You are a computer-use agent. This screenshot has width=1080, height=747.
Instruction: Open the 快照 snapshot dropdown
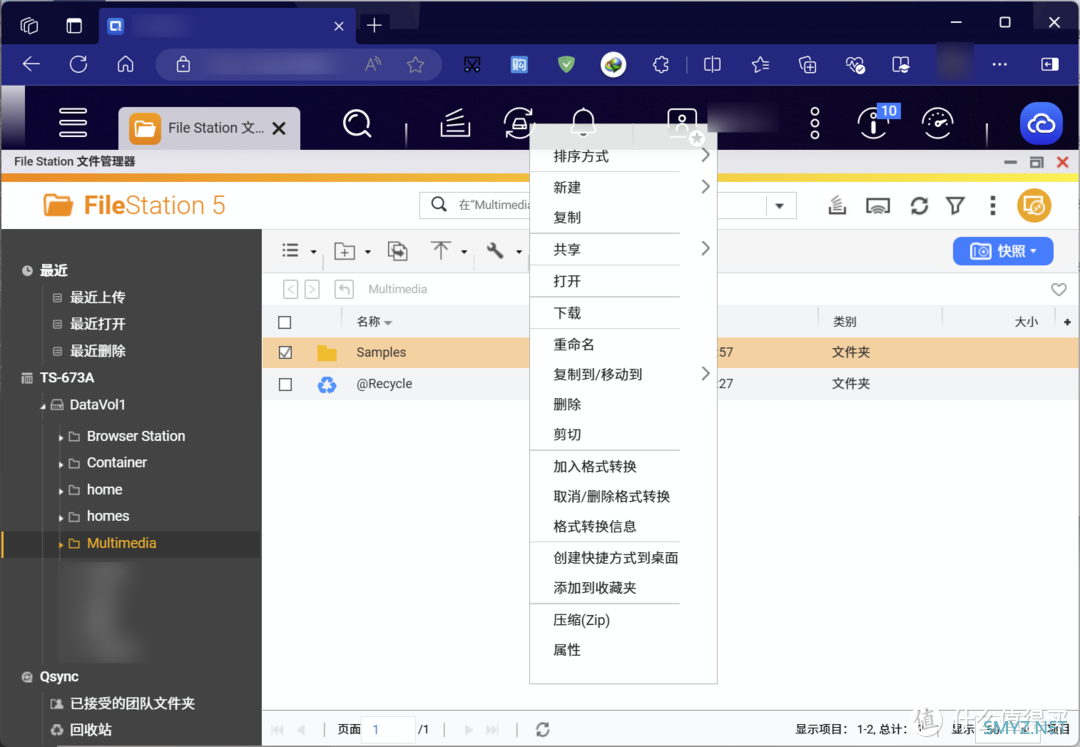pyautogui.click(x=1003, y=251)
